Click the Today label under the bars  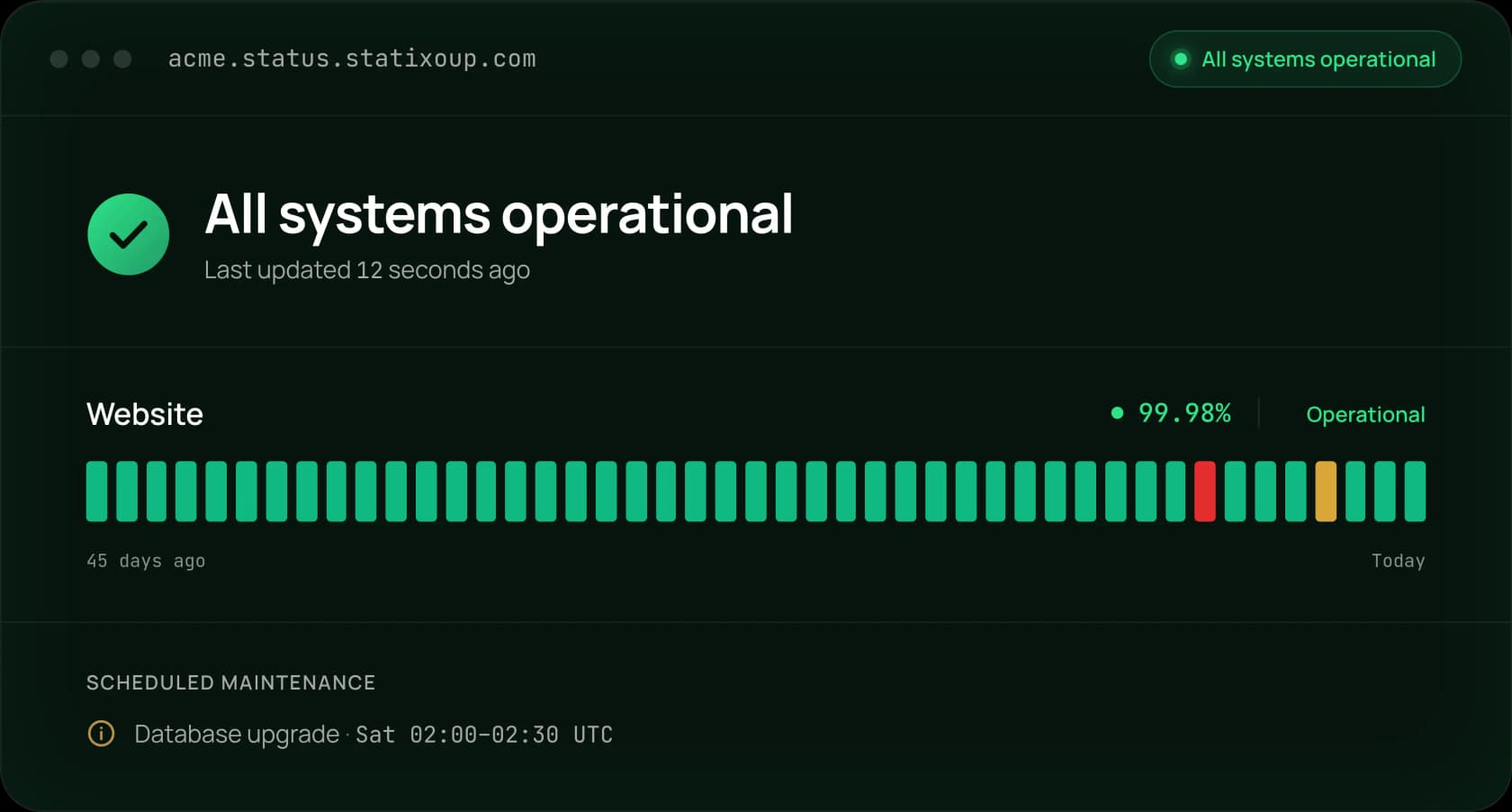(x=1398, y=561)
